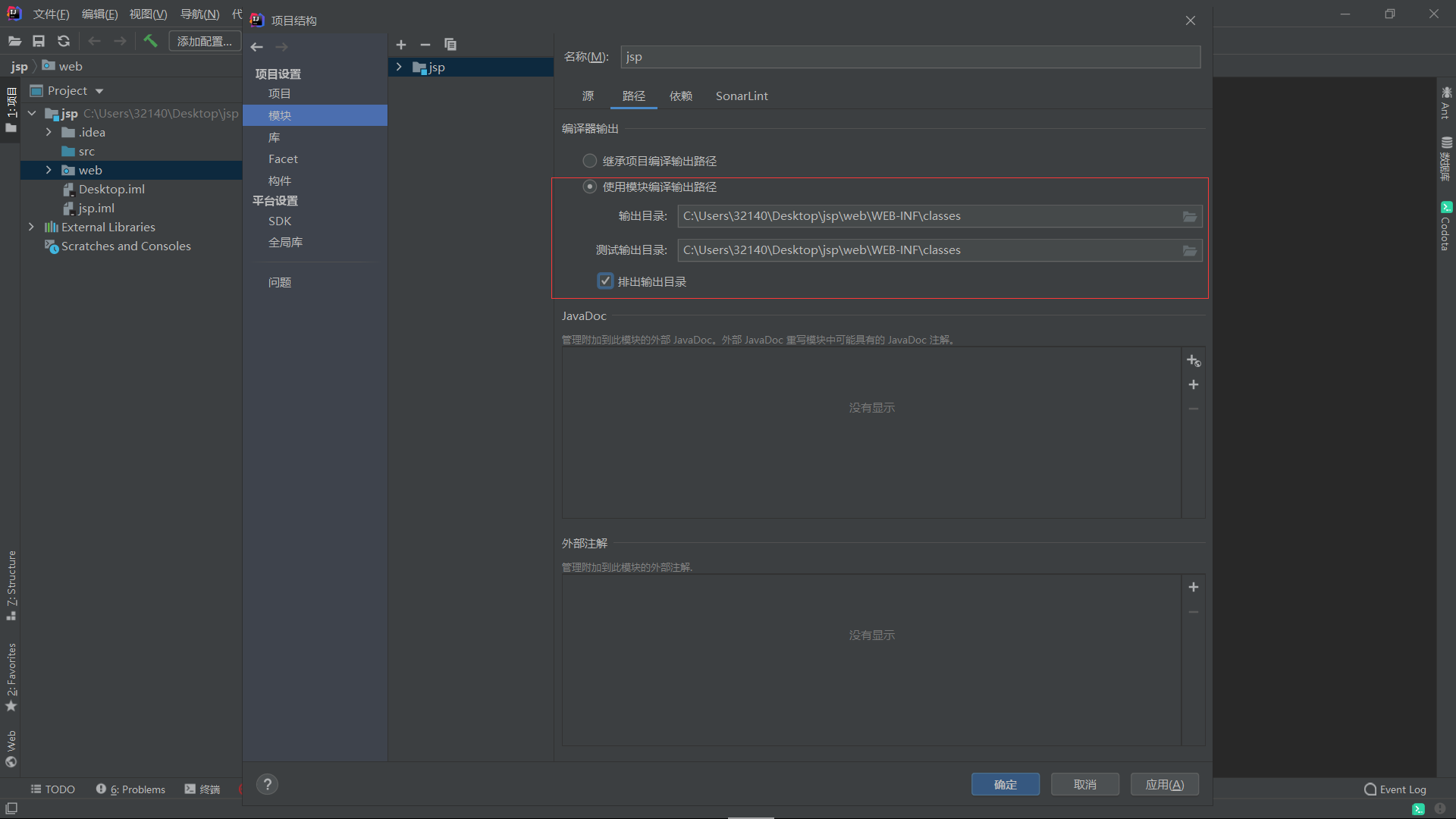Viewport: 1456px width, 819px height.
Task: Click the project structure help icon
Action: 267,783
